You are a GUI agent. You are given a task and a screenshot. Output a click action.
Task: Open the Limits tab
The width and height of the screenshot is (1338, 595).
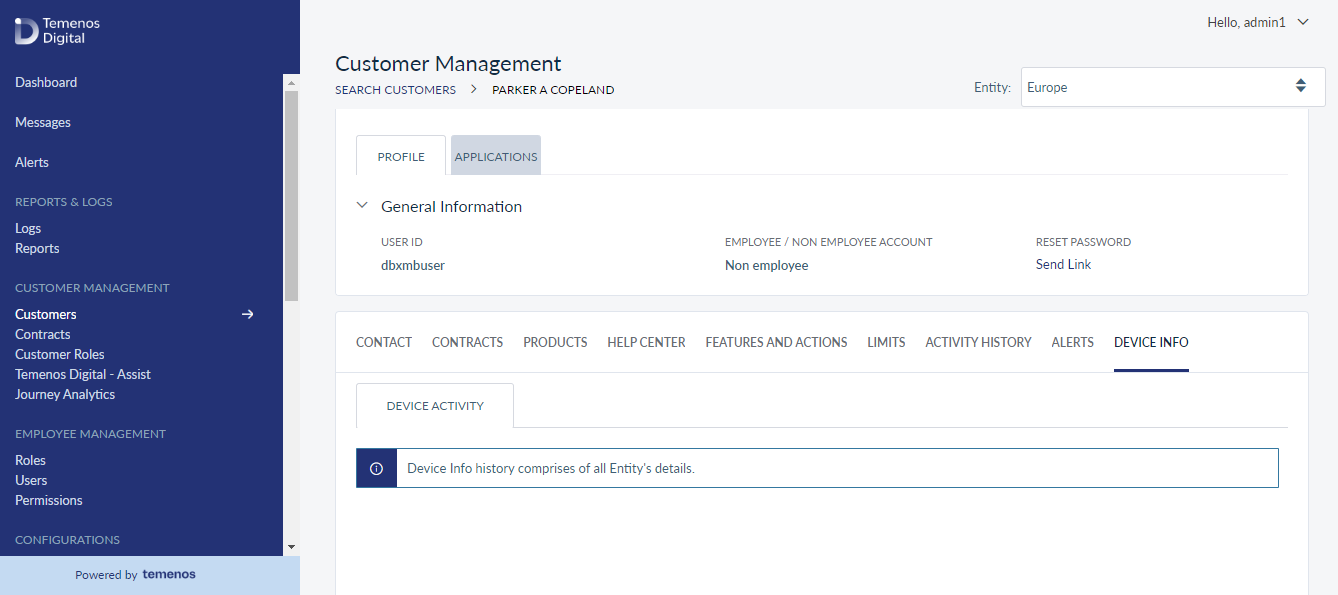(886, 342)
